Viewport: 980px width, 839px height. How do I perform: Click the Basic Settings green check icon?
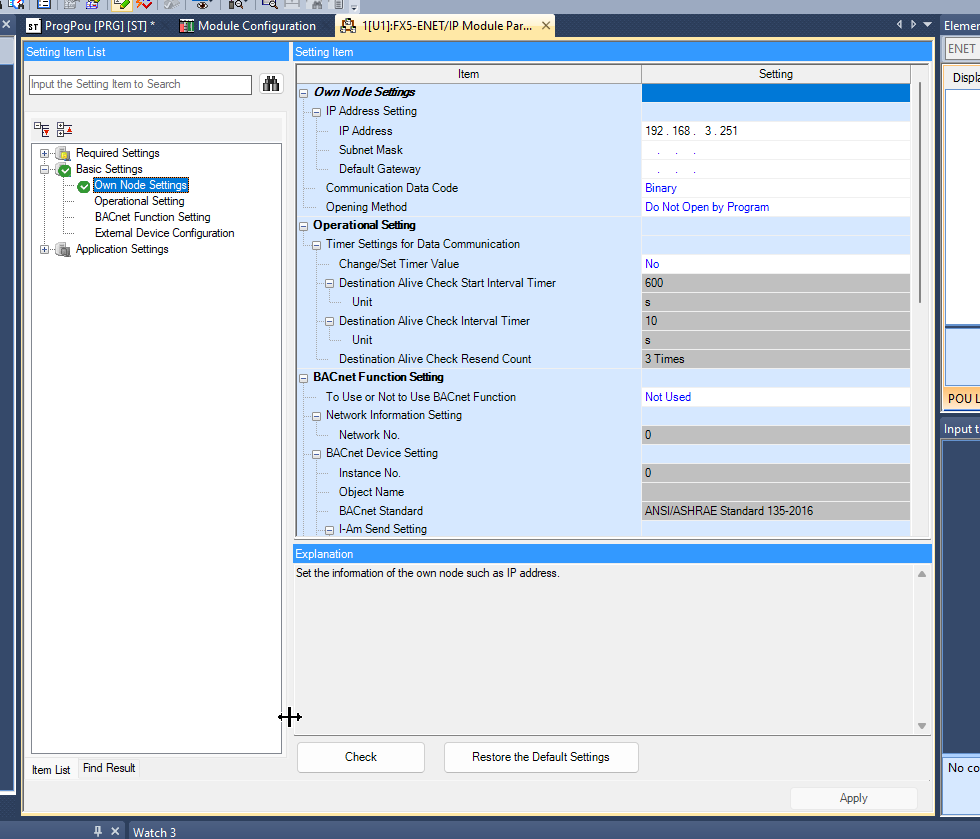click(x=64, y=170)
